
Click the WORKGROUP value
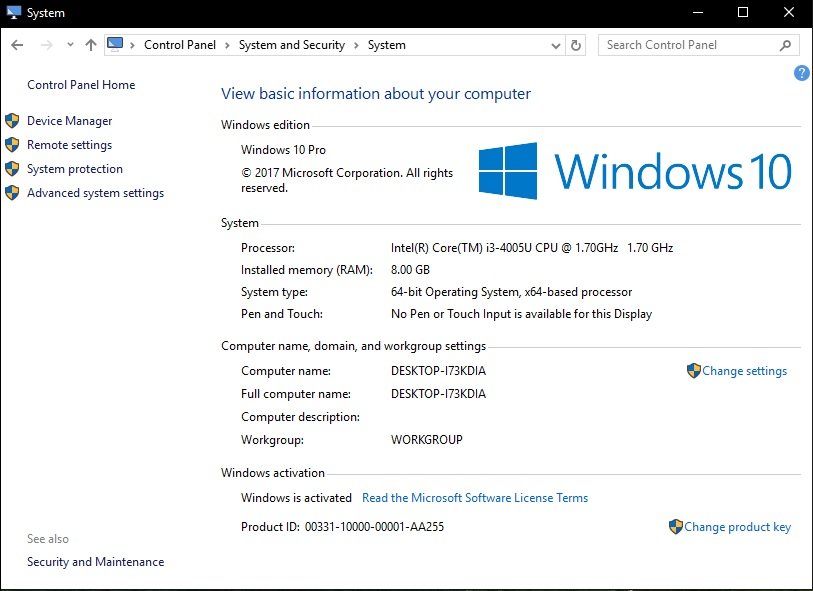pyautogui.click(x=427, y=440)
